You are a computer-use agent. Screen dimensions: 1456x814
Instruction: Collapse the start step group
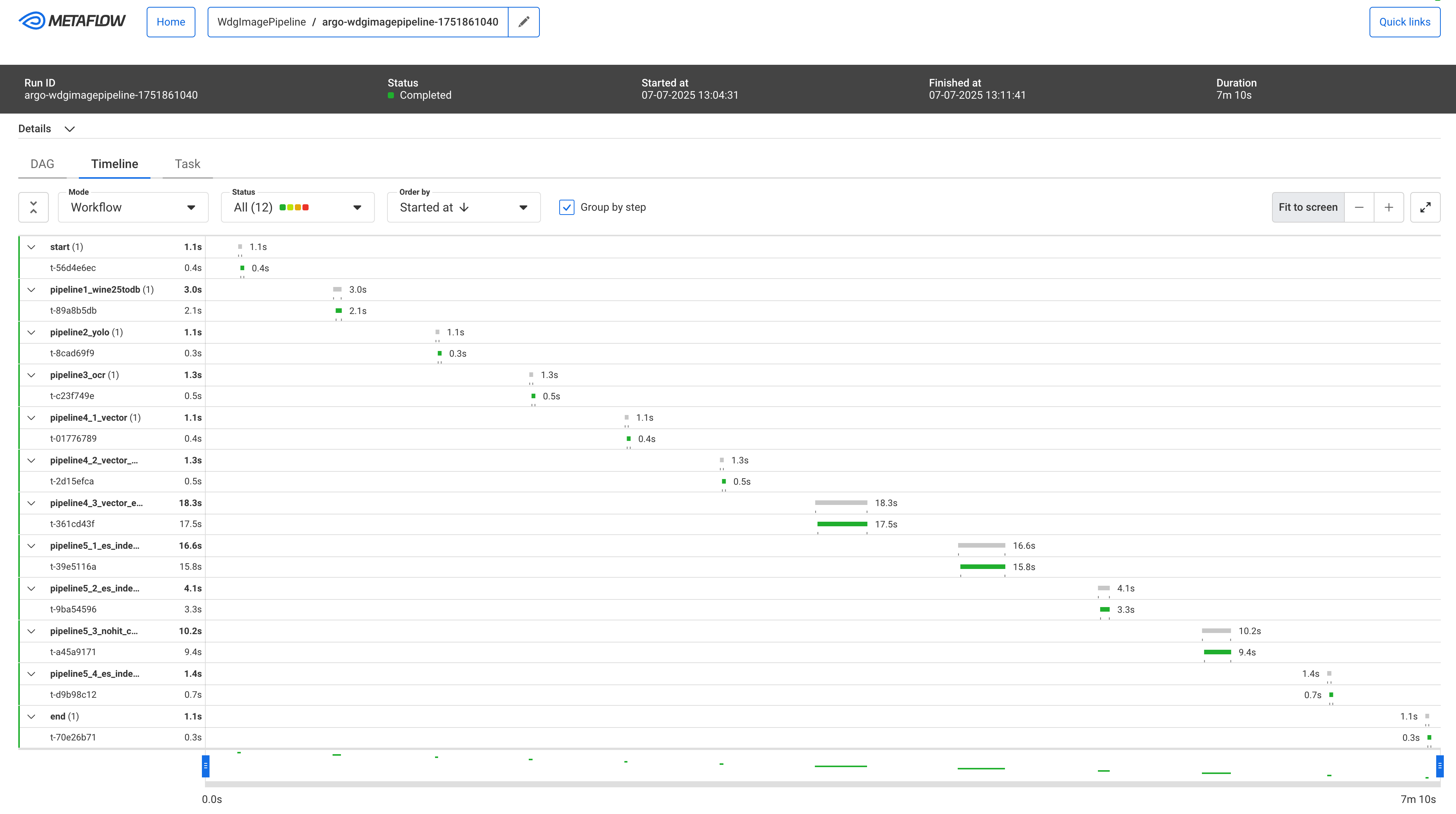click(32, 247)
